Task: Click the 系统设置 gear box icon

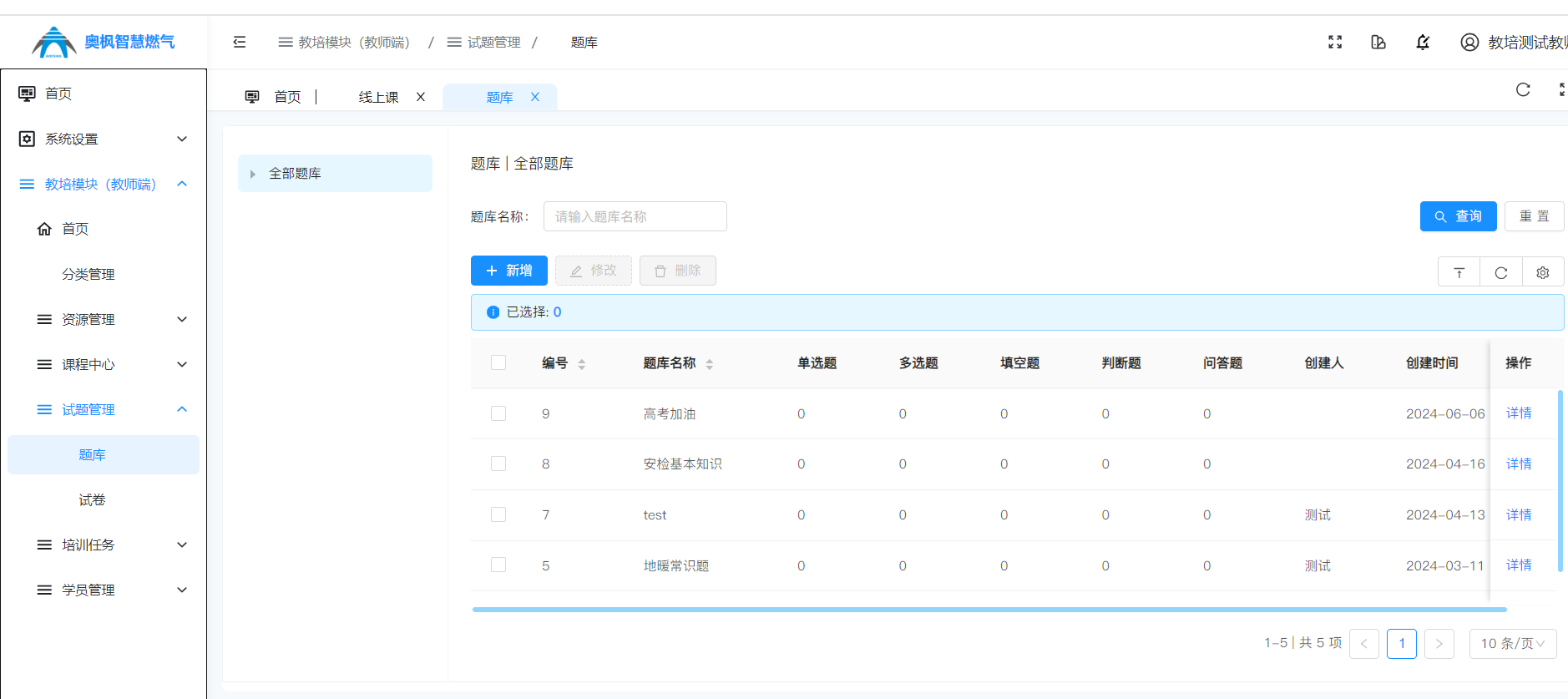Action: (x=27, y=139)
